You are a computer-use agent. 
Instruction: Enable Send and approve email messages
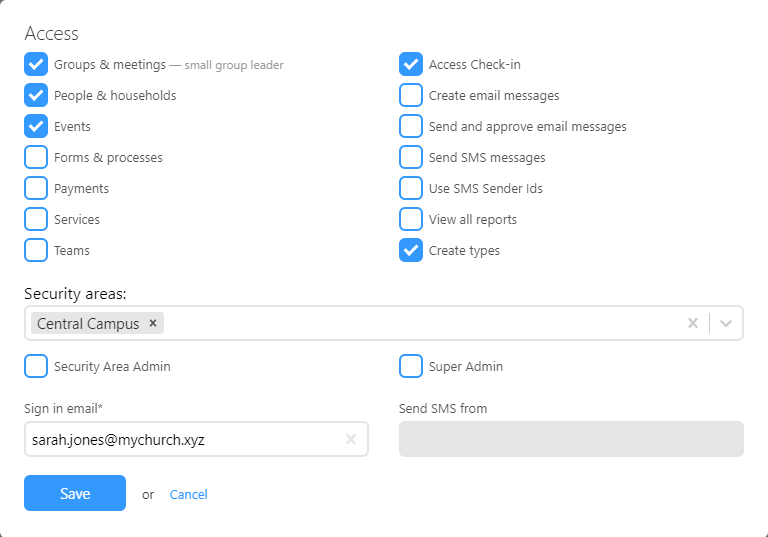410,126
